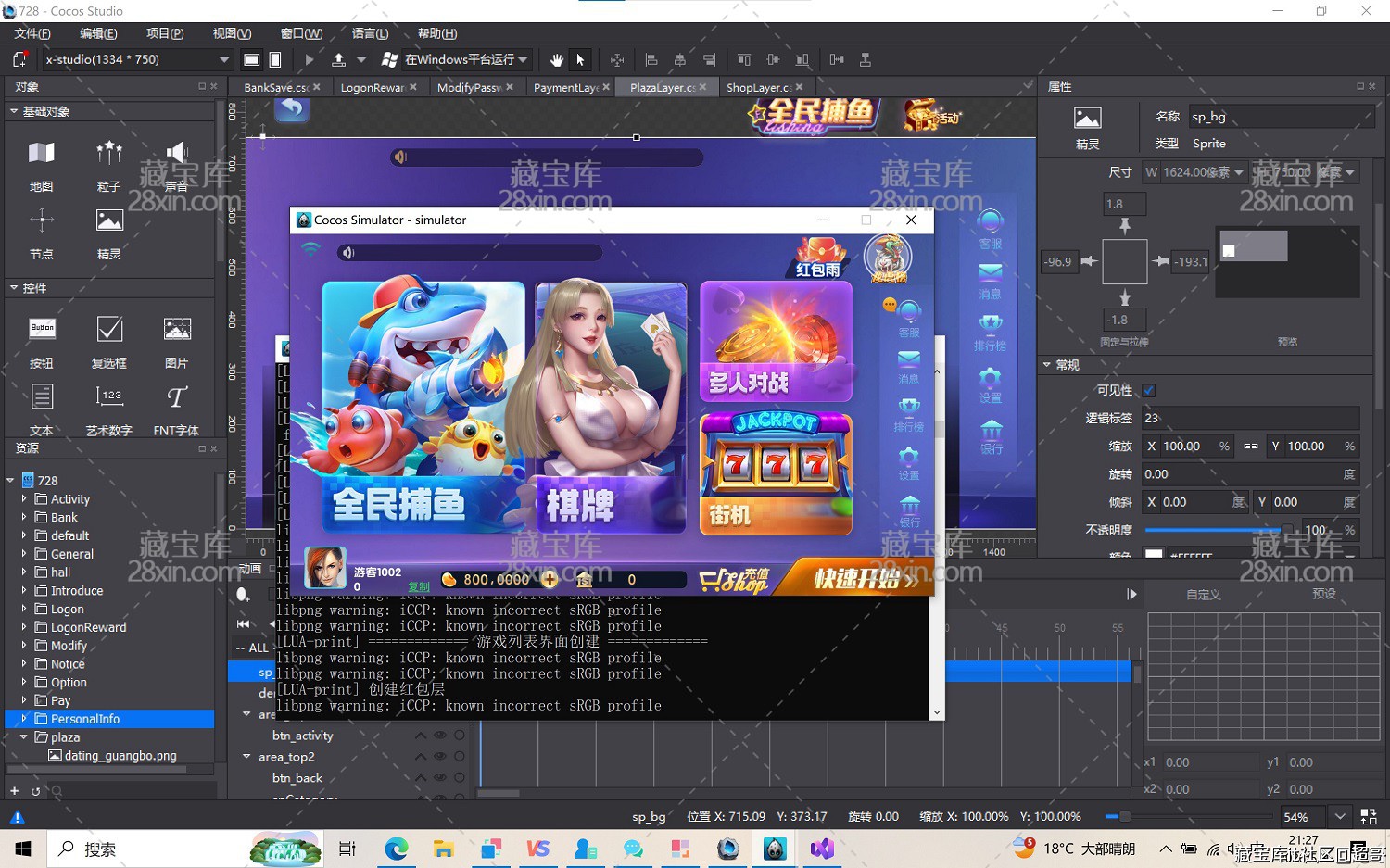Click the 红包雨 icon in simulator
Screen dimensions: 1390x868
click(818, 258)
